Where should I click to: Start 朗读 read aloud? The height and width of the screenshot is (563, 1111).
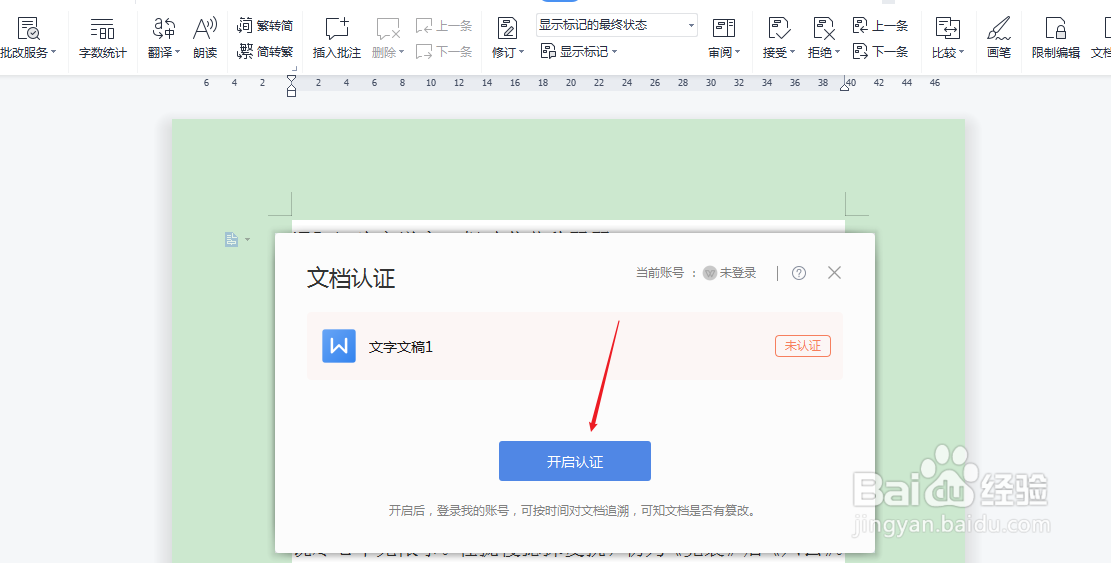click(x=205, y=38)
